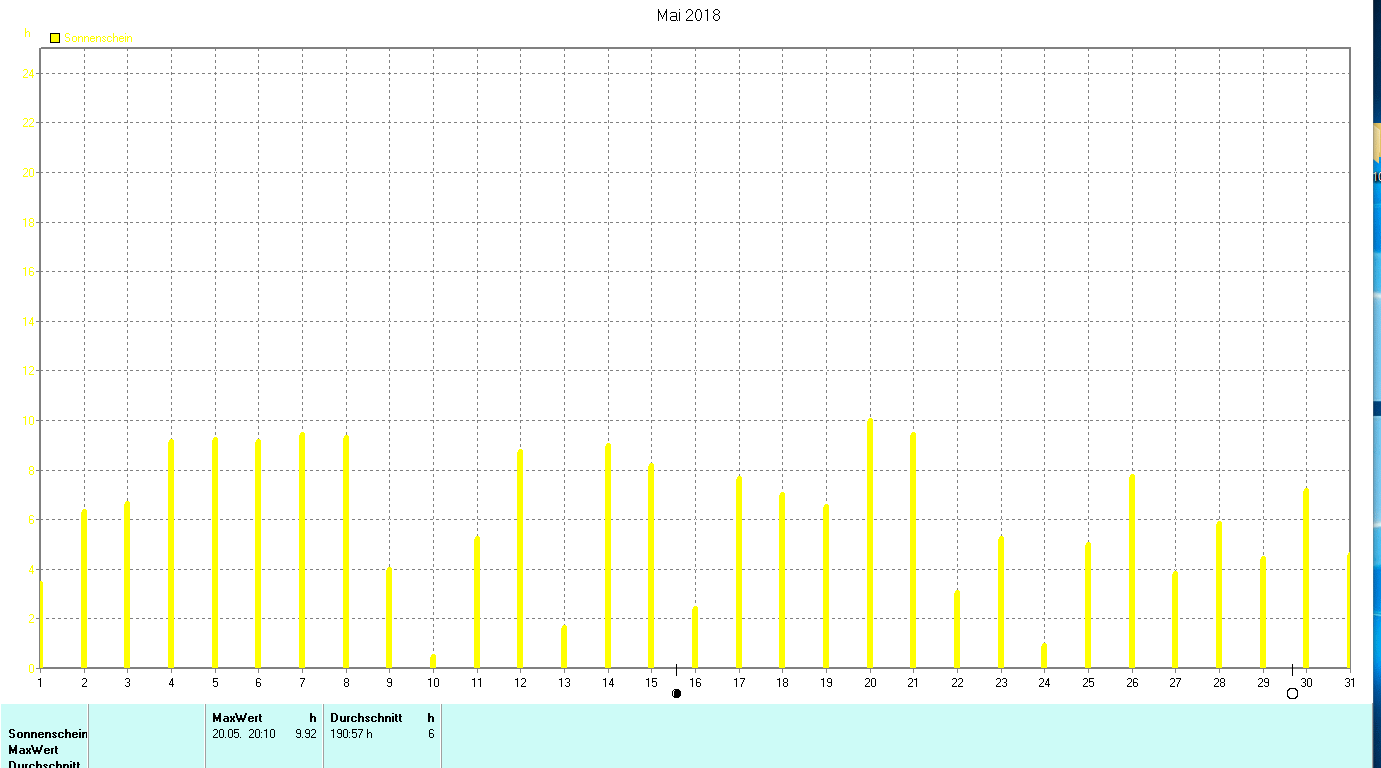Click the yellow bar for day 2
The height and width of the screenshot is (768, 1381).
pyautogui.click(x=84, y=588)
